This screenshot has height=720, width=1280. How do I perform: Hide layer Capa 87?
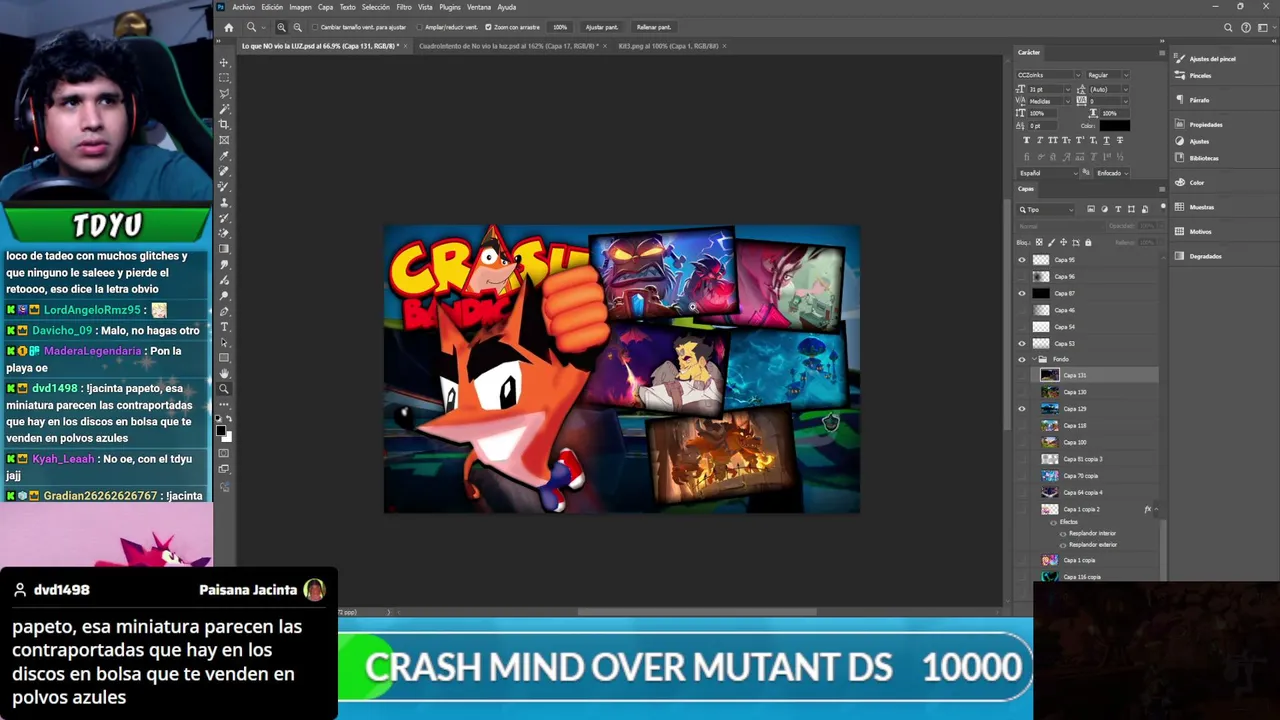pos(1022,294)
